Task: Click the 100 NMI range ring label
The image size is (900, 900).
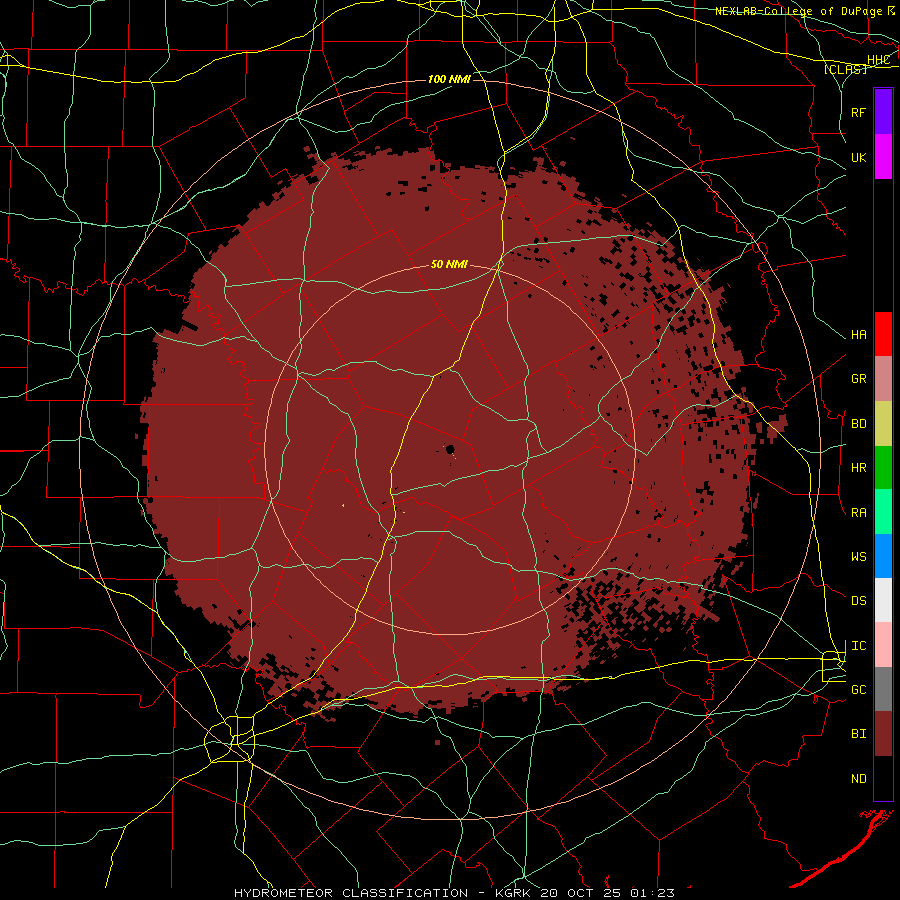Action: pyautogui.click(x=449, y=79)
